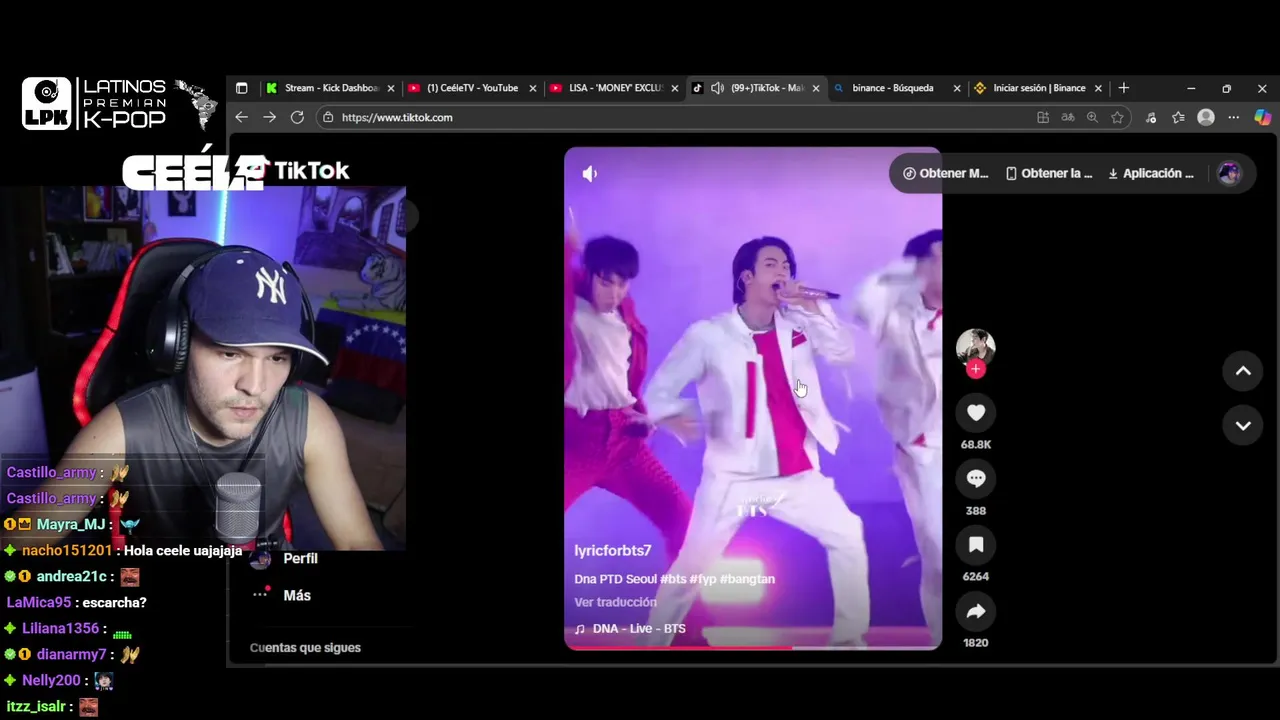Click Obtener M... button in top bar

(946, 174)
